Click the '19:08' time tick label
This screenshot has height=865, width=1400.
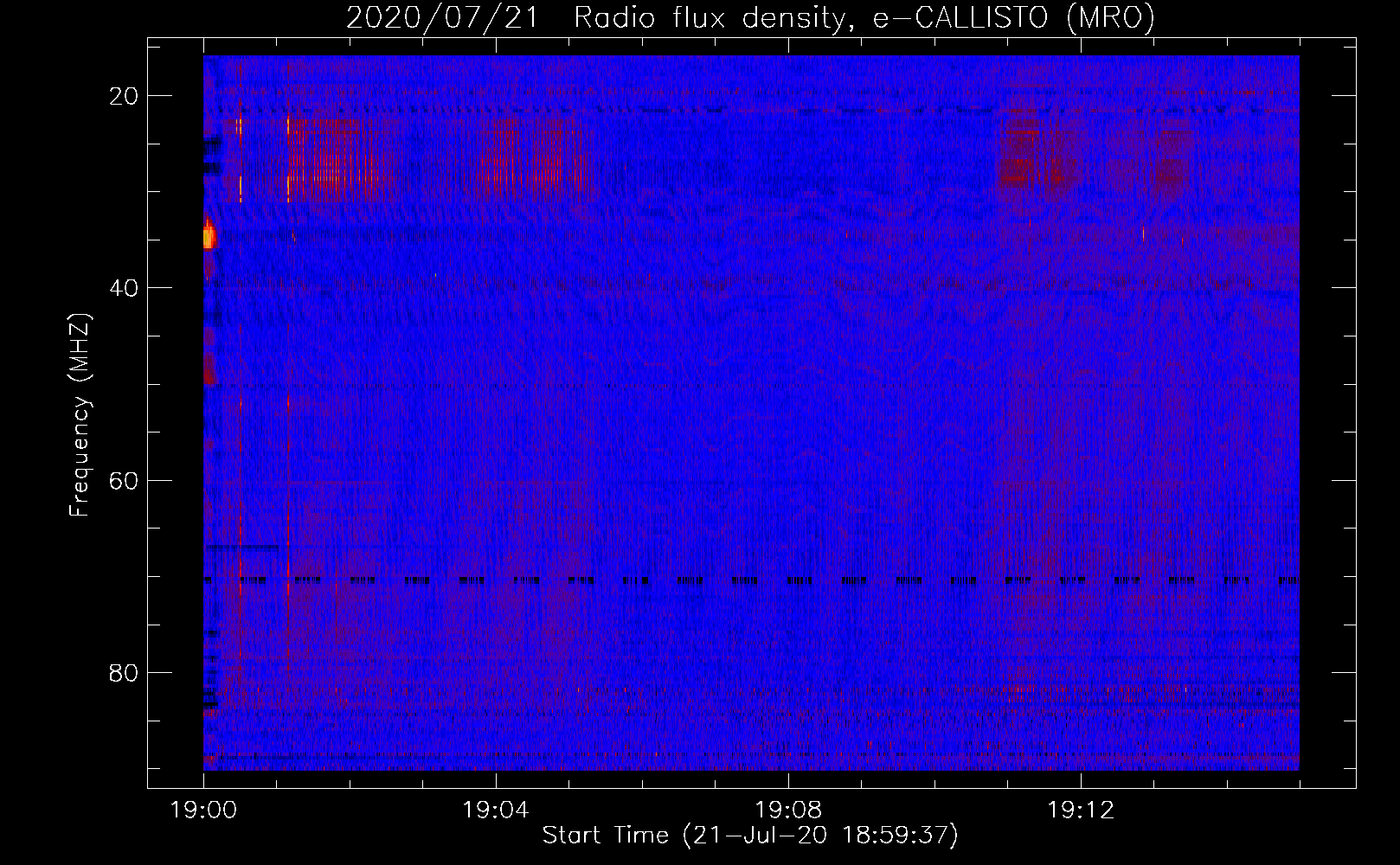tap(788, 811)
